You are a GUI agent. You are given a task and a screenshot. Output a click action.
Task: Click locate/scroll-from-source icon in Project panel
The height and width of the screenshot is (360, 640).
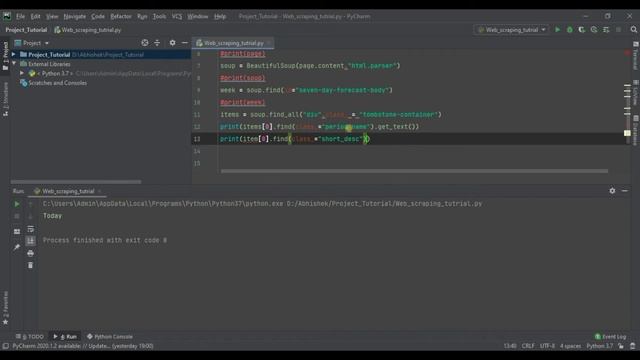[x=144, y=42]
